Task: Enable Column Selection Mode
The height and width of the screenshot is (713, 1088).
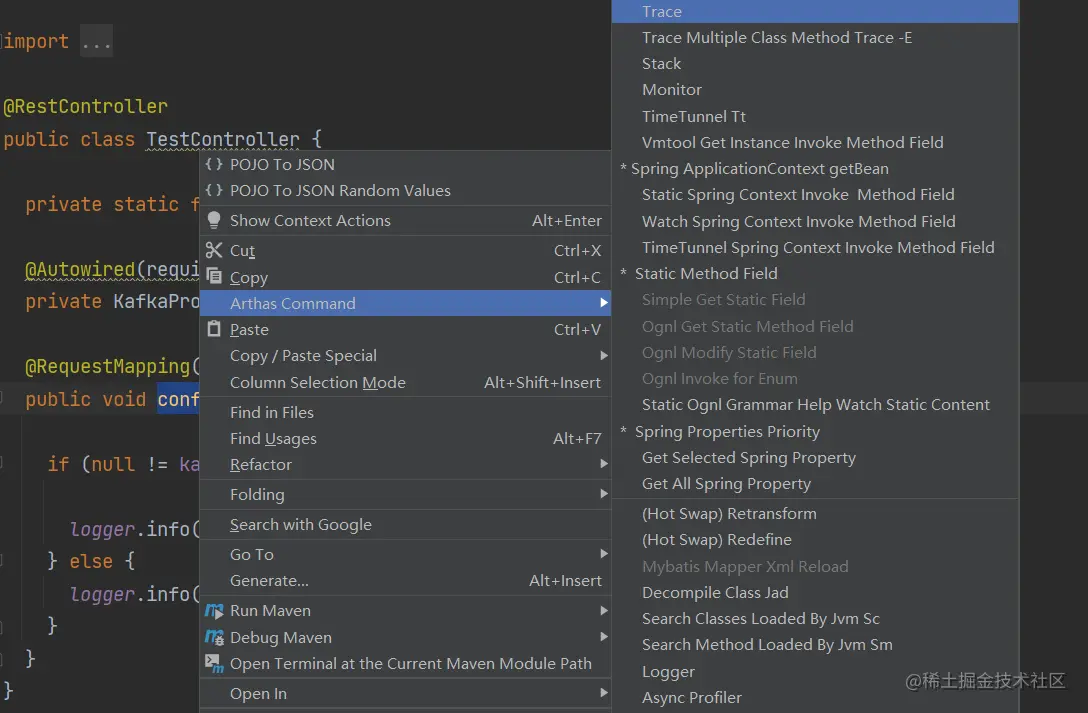Action: (405, 382)
